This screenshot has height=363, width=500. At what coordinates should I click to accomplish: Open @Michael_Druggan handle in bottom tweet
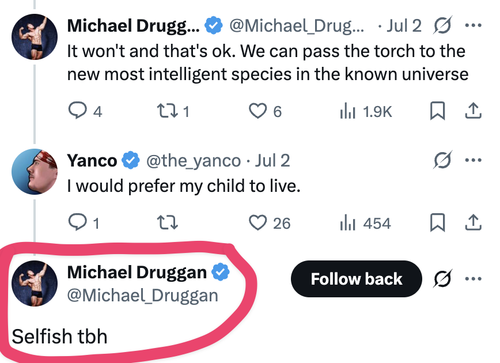click(x=143, y=295)
